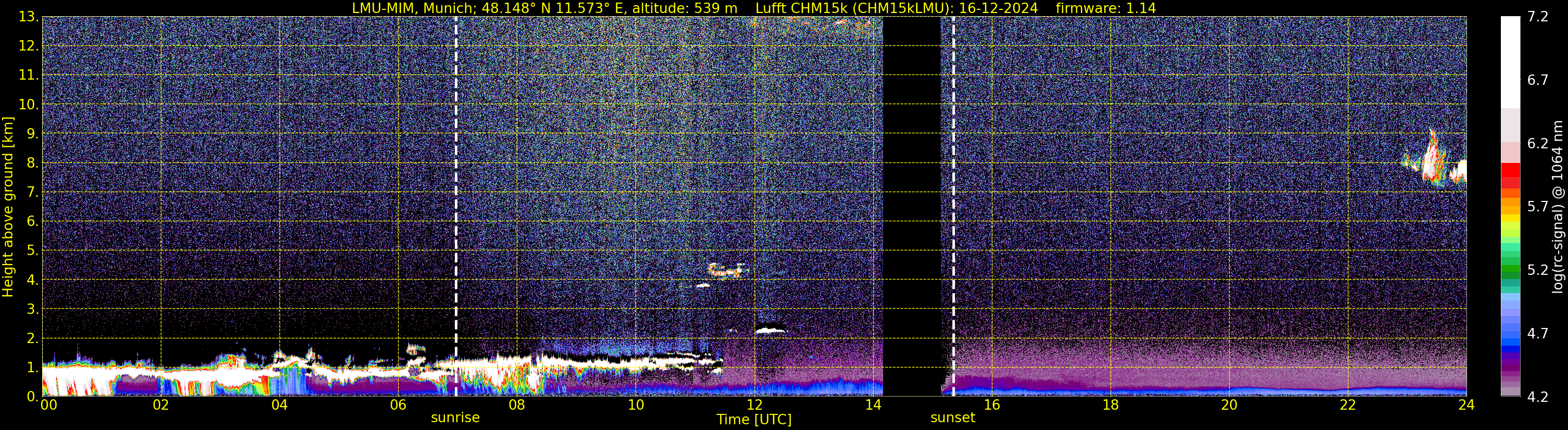Click the 'log(rc-signal) @ 1064 nm' colorbar label

[x=1558, y=207]
